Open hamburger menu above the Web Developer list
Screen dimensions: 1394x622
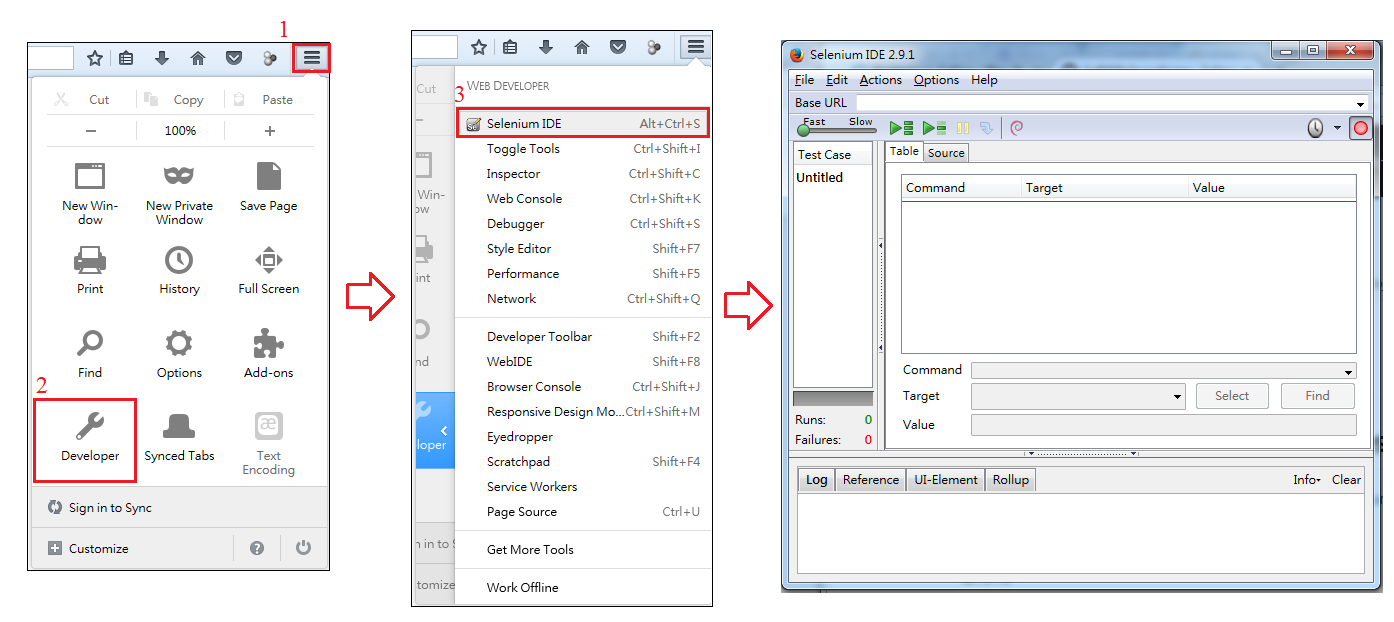click(x=696, y=46)
